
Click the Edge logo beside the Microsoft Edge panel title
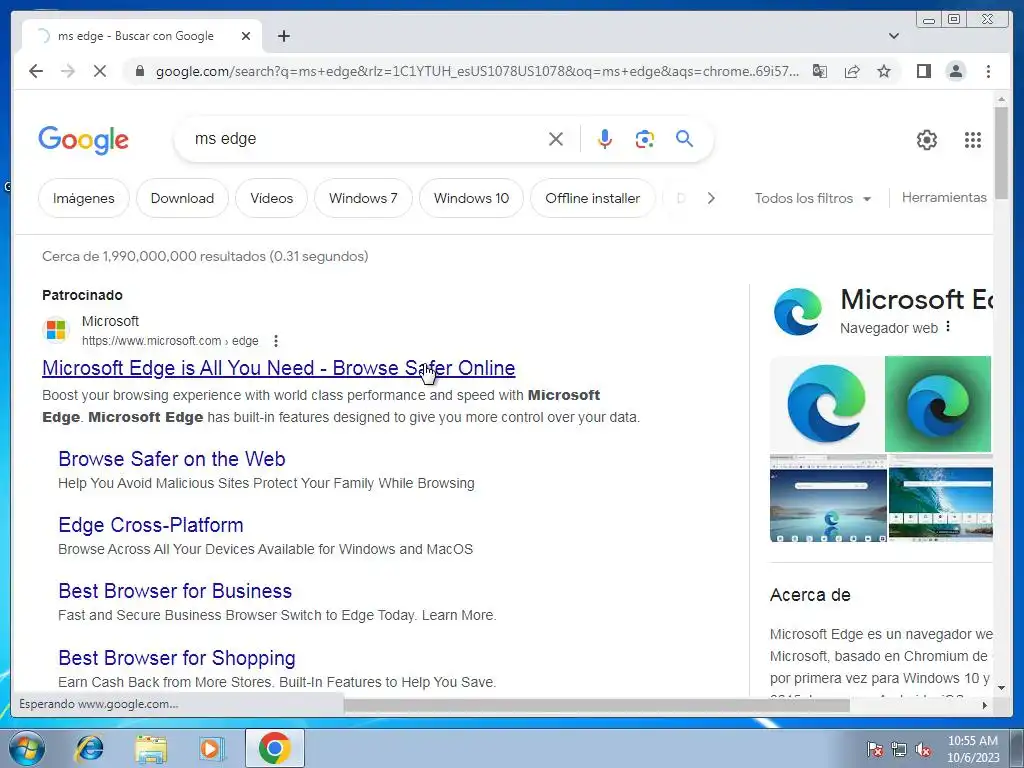(797, 312)
